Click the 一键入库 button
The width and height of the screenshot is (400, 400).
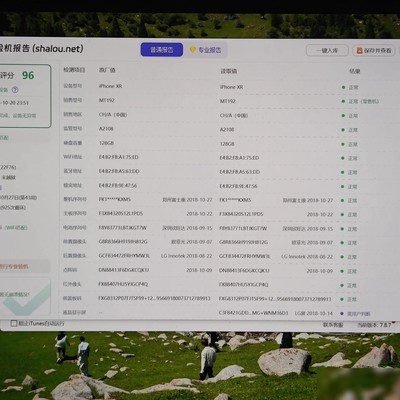point(327,50)
